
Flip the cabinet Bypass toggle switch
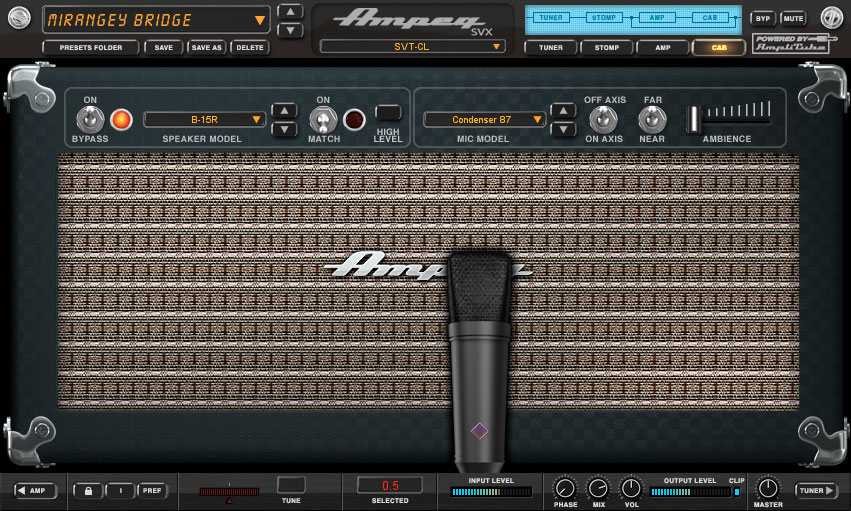click(90, 119)
